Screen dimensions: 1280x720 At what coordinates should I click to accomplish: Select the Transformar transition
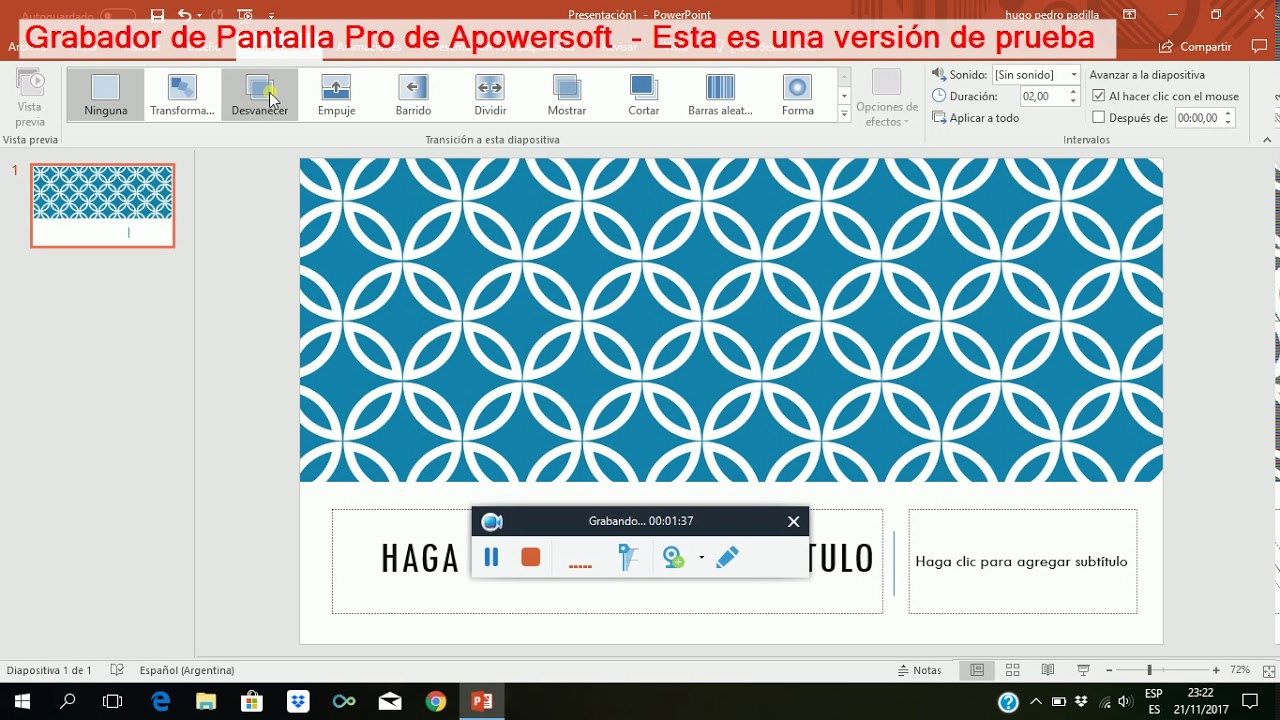click(182, 95)
